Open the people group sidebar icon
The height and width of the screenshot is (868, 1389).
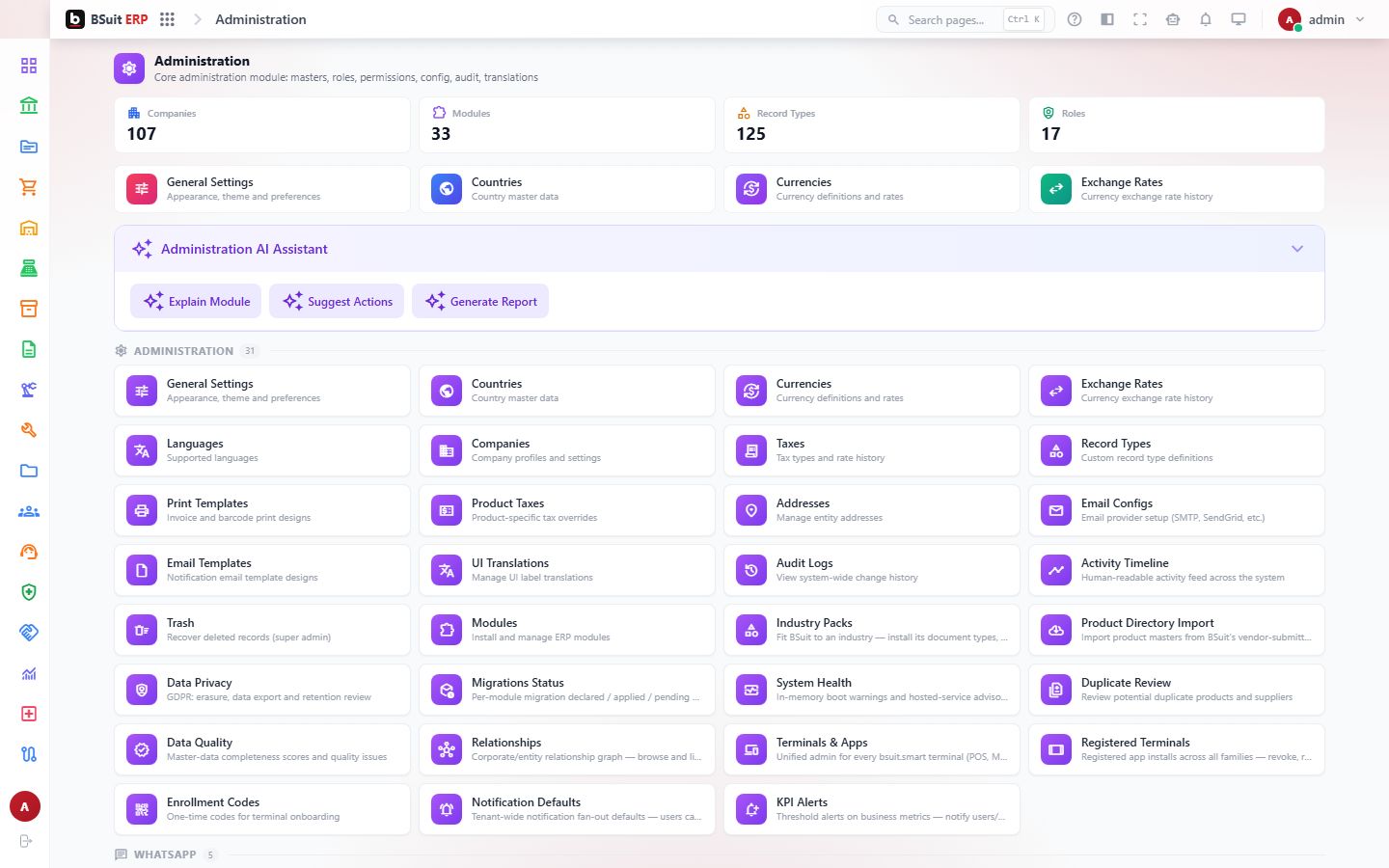[29, 511]
